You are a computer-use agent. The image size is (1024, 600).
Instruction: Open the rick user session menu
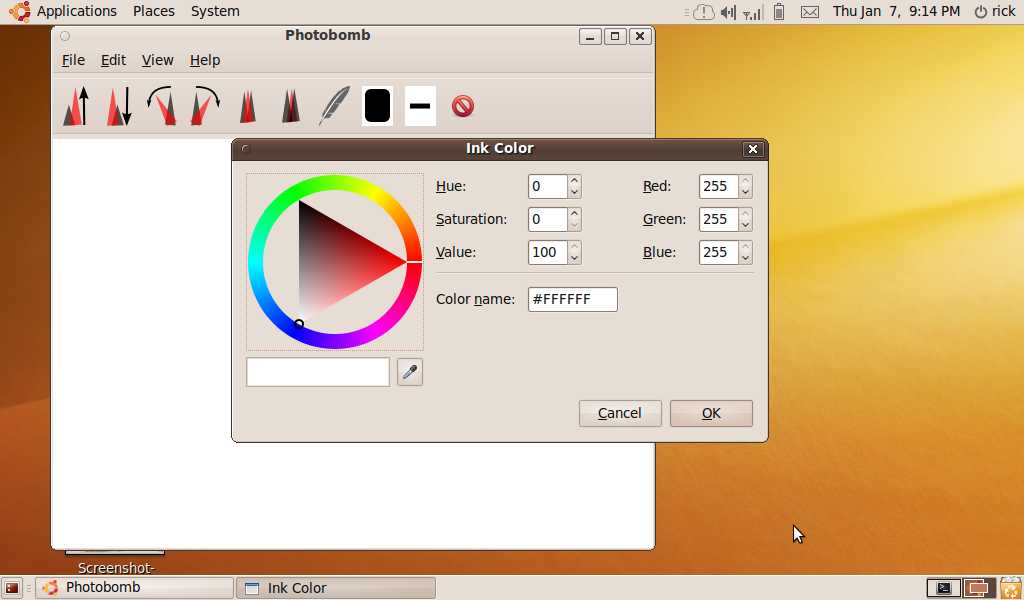(x=995, y=11)
